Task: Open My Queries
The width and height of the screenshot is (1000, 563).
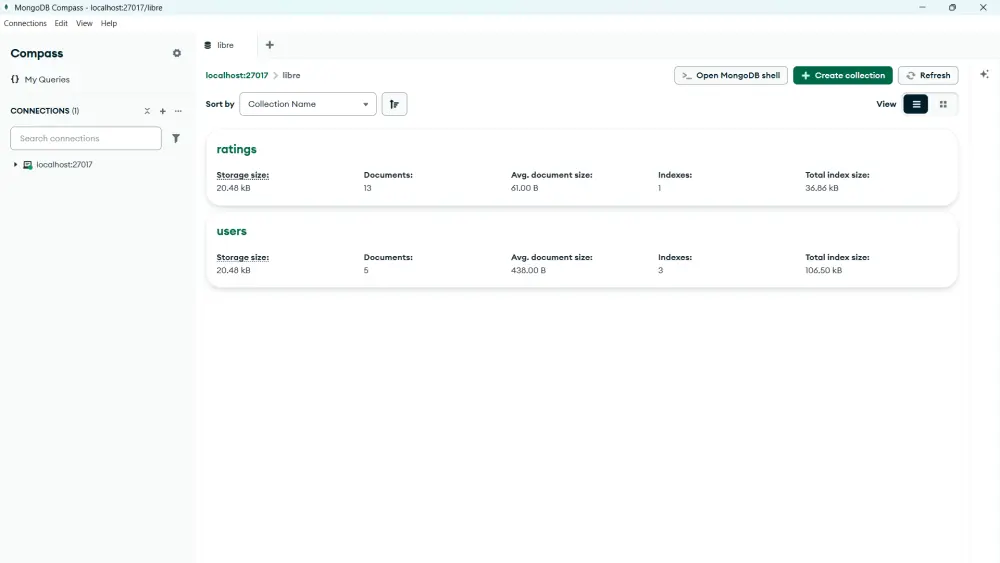Action: point(47,80)
